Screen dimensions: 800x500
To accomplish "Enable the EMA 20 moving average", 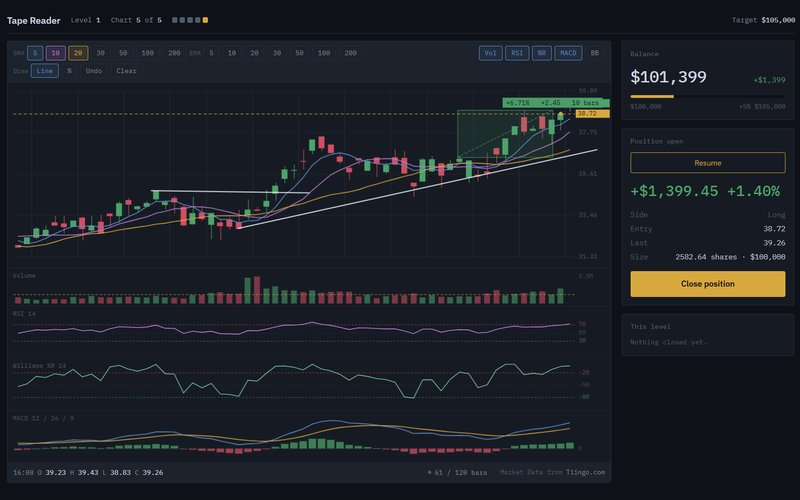I will point(254,53).
